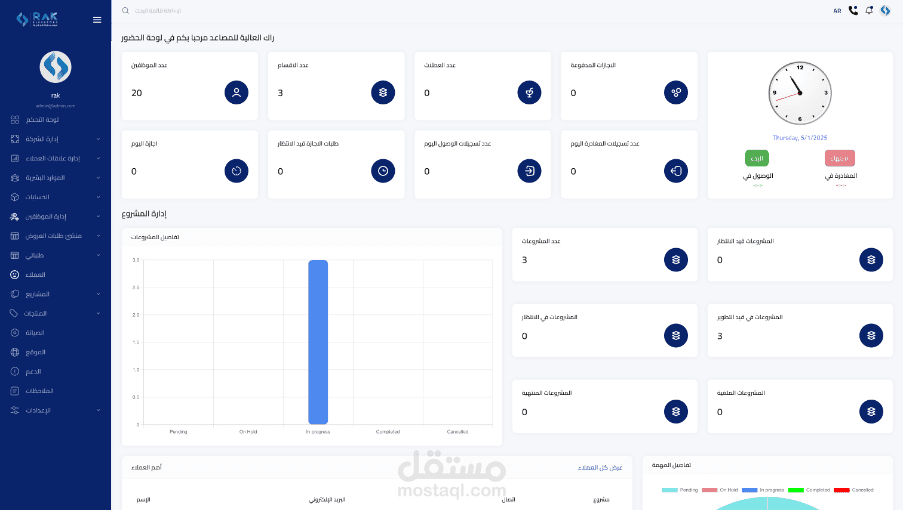Viewport: 904px width, 510px height.
Task: Click the value '20' on employees count card
Action: pyautogui.click(x=137, y=93)
